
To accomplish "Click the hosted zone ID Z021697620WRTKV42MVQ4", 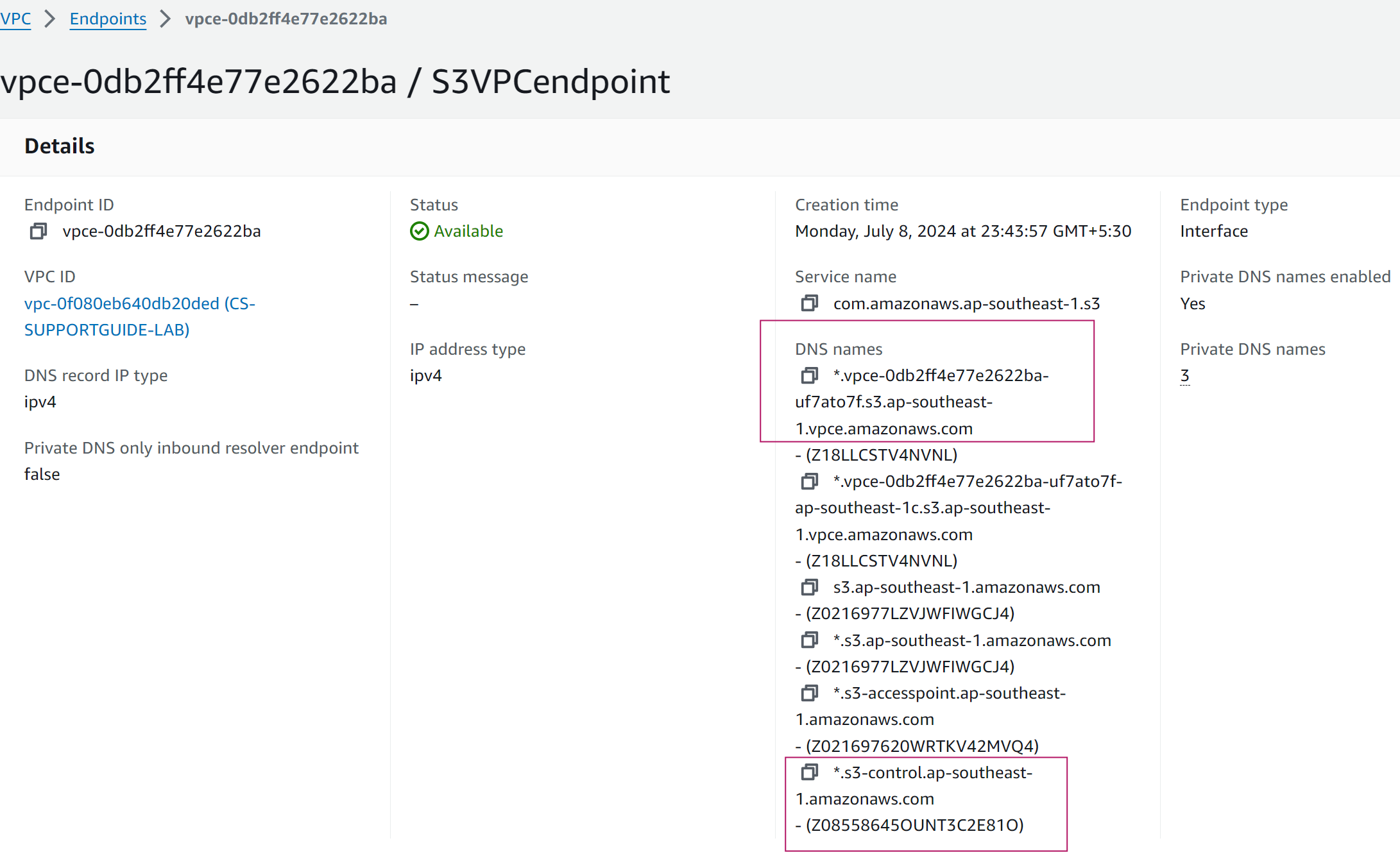I will click(x=922, y=746).
